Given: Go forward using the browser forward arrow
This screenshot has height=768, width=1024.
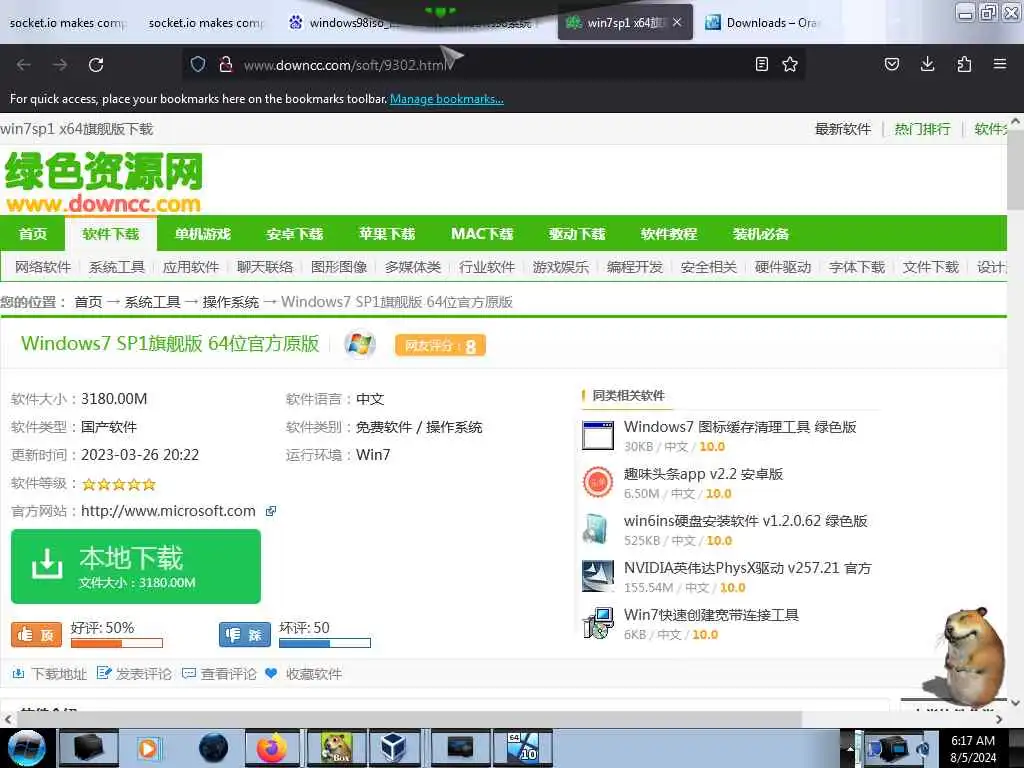Looking at the screenshot, I should [60, 65].
